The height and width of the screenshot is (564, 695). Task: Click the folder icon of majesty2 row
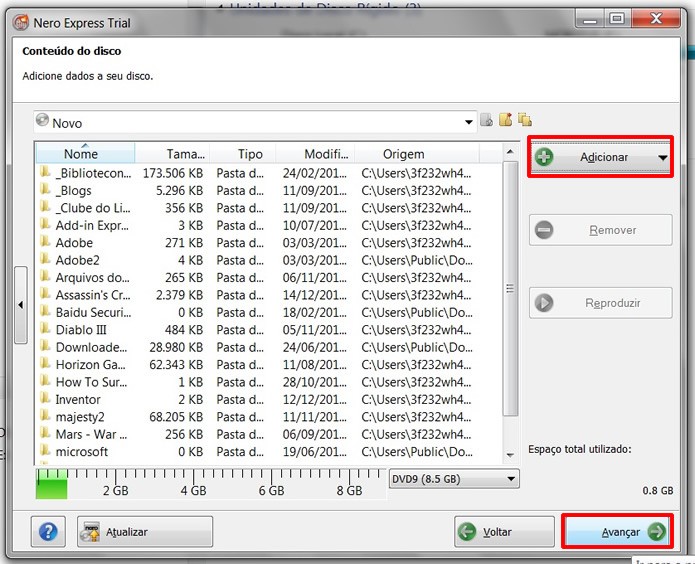pyautogui.click(x=45, y=415)
